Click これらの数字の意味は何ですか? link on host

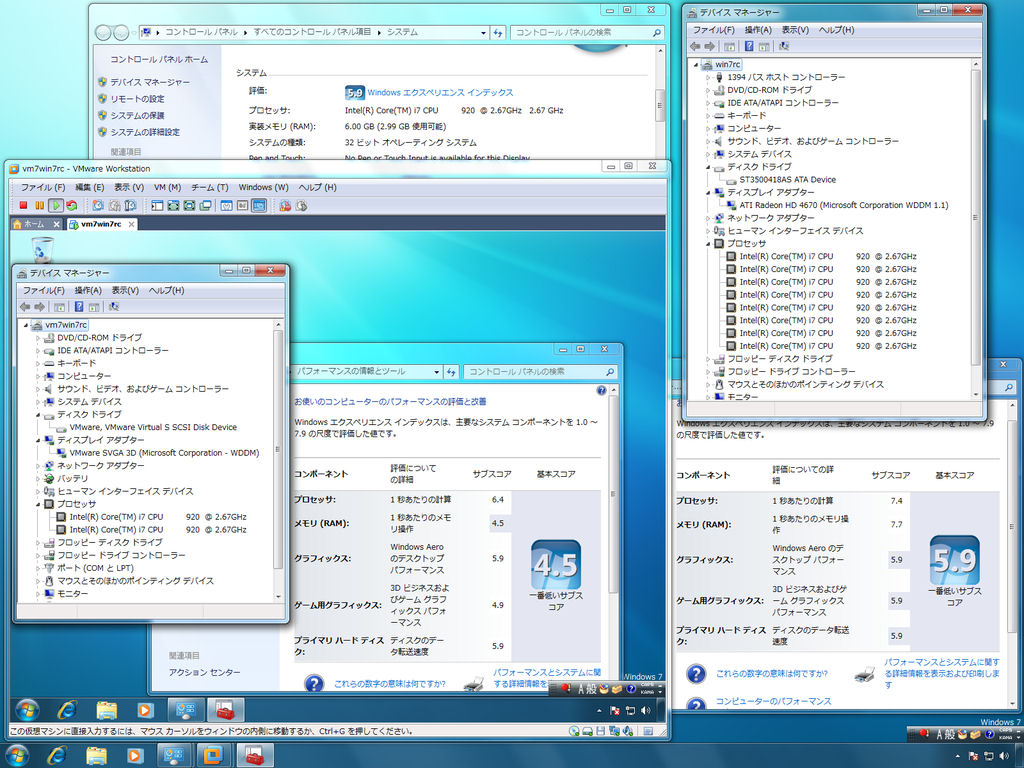pyautogui.click(x=772, y=673)
